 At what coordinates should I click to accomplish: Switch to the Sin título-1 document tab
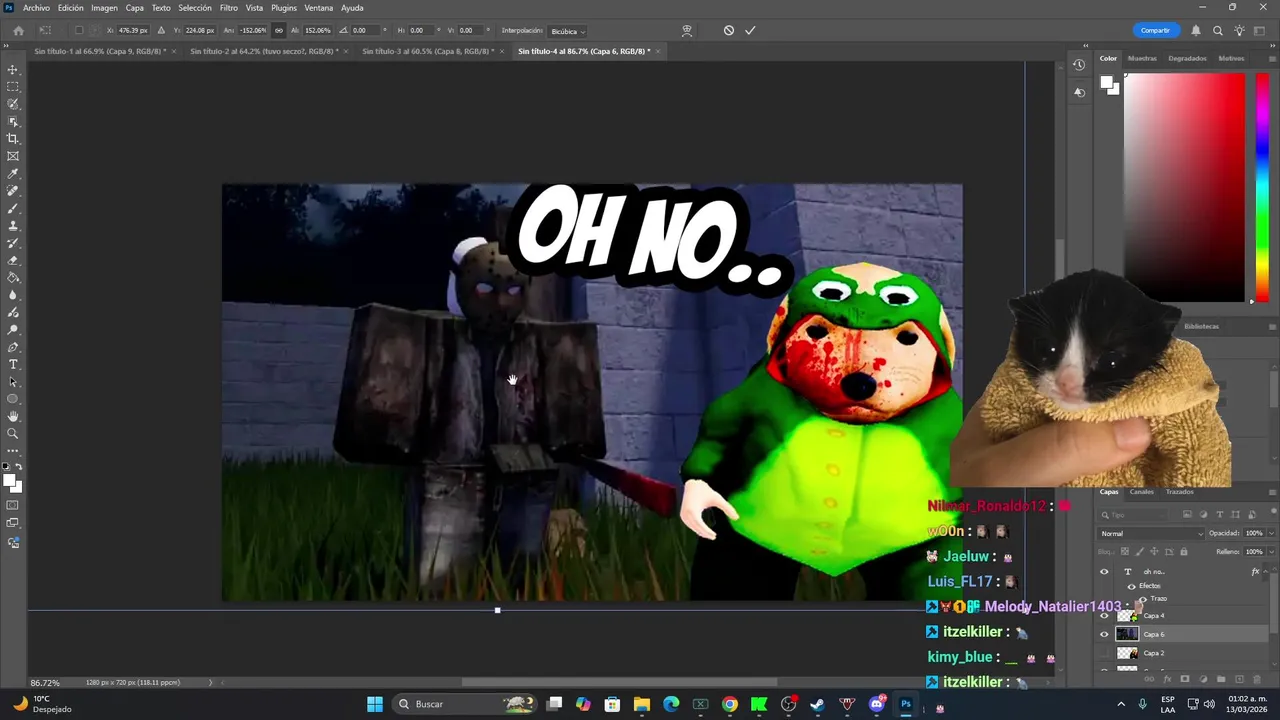pos(100,51)
